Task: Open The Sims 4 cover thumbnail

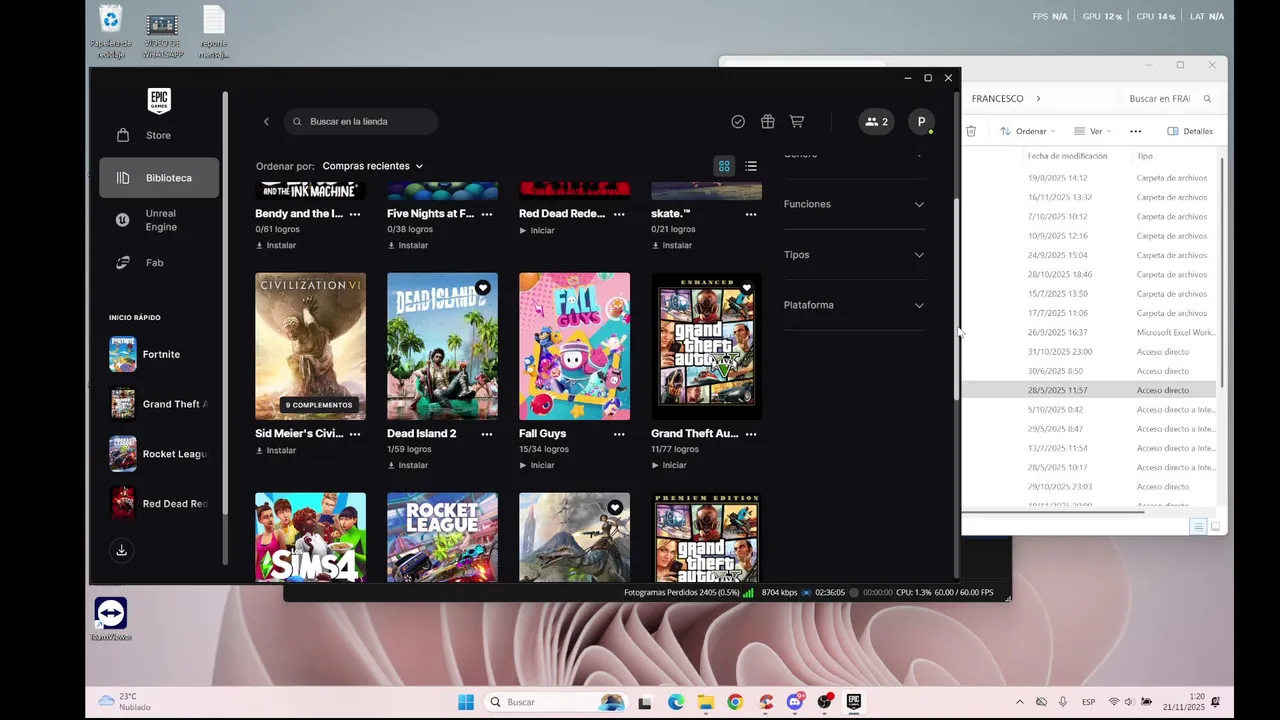Action: [310, 537]
